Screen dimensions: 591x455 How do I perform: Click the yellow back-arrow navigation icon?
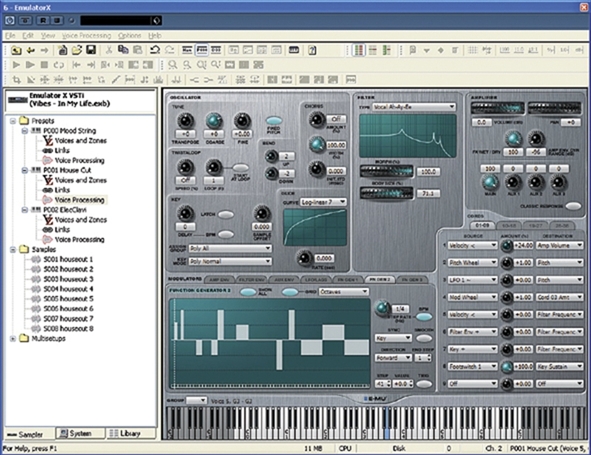tap(31, 50)
